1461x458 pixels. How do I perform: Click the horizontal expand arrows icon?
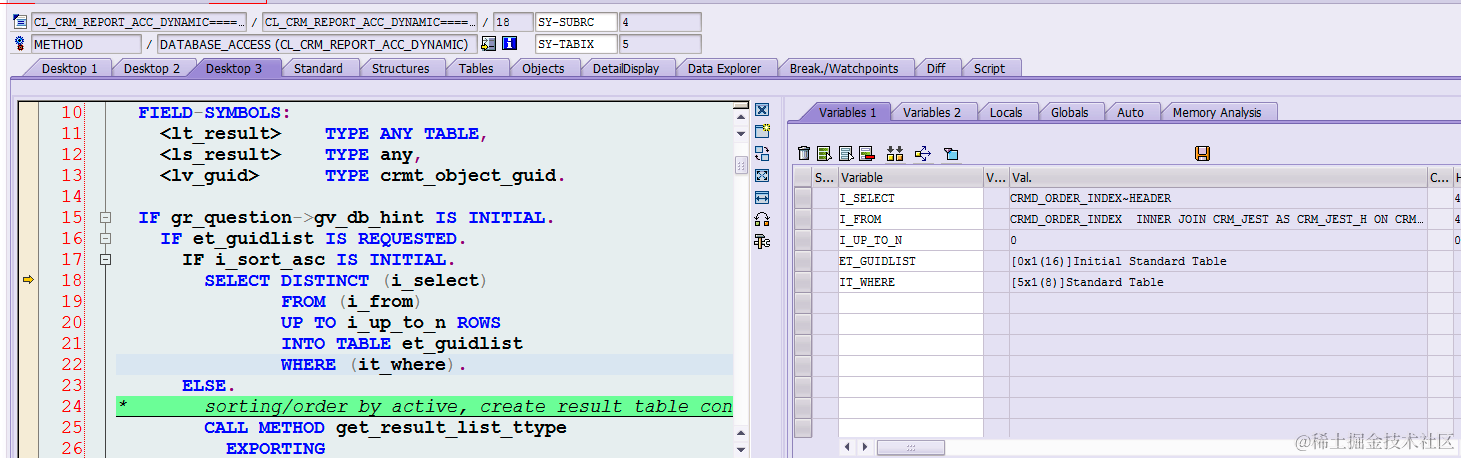pyautogui.click(x=762, y=197)
